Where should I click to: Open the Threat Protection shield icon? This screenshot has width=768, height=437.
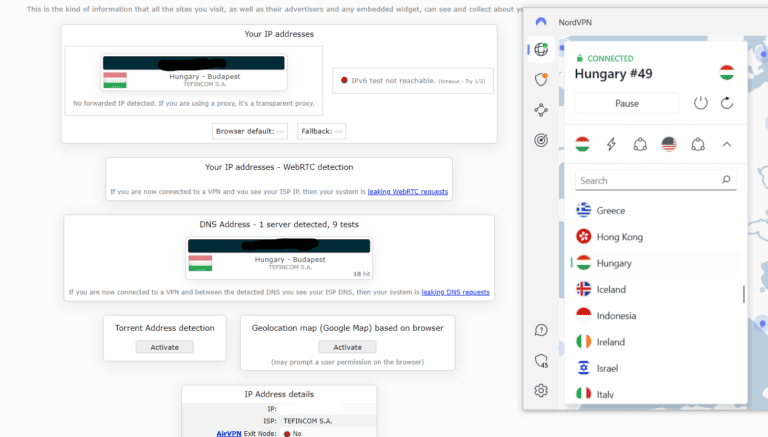click(x=541, y=79)
